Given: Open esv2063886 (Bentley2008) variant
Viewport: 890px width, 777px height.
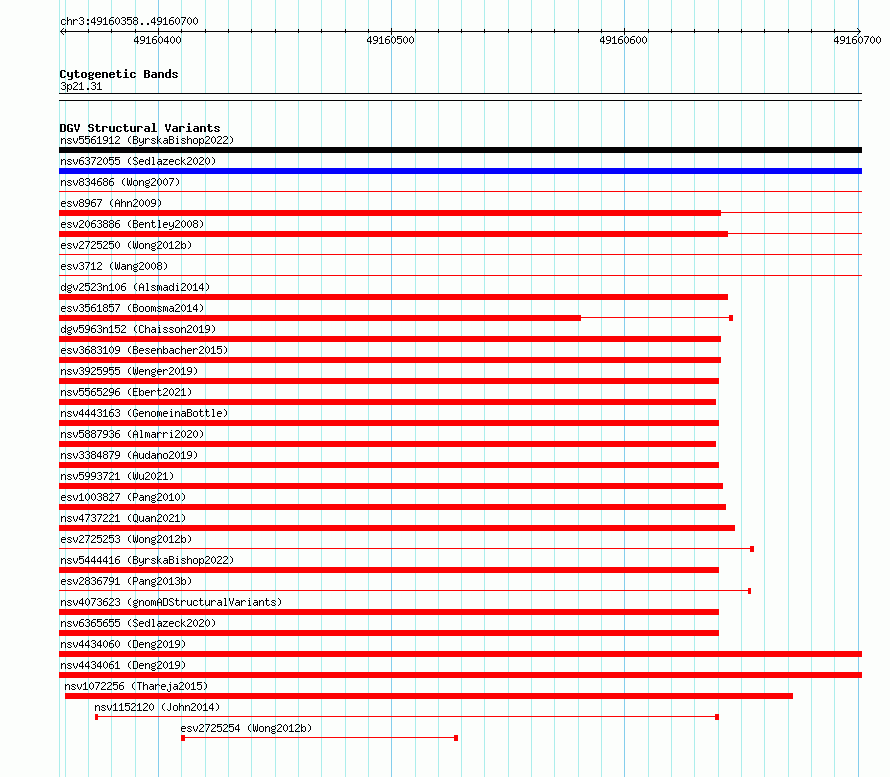Looking at the screenshot, I should 132,224.
